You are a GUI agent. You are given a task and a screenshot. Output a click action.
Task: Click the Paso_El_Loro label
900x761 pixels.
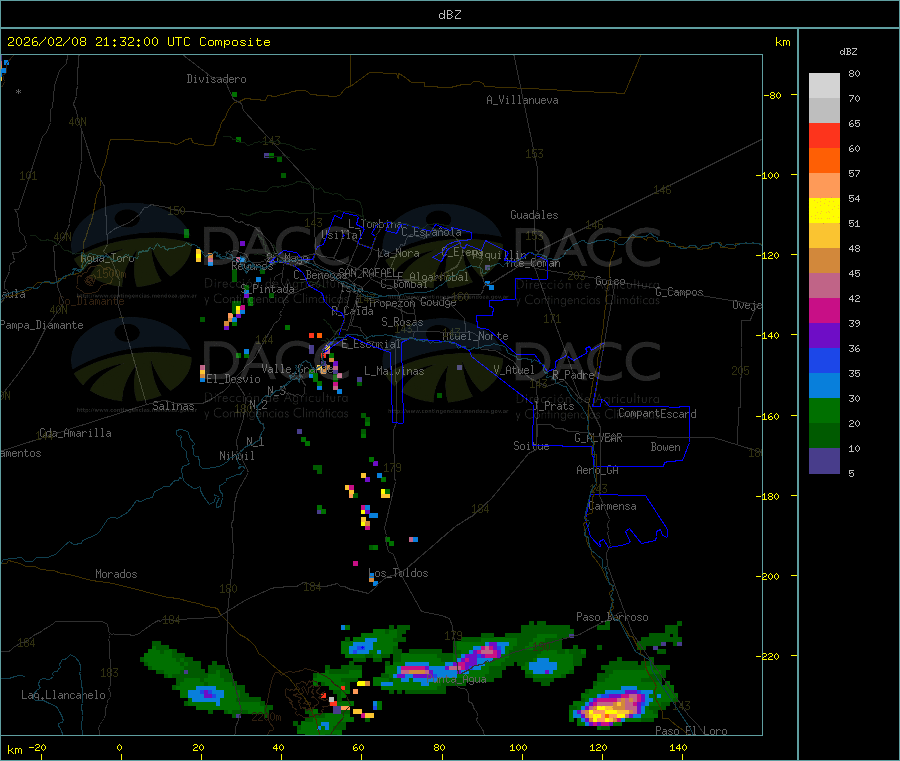click(x=692, y=731)
